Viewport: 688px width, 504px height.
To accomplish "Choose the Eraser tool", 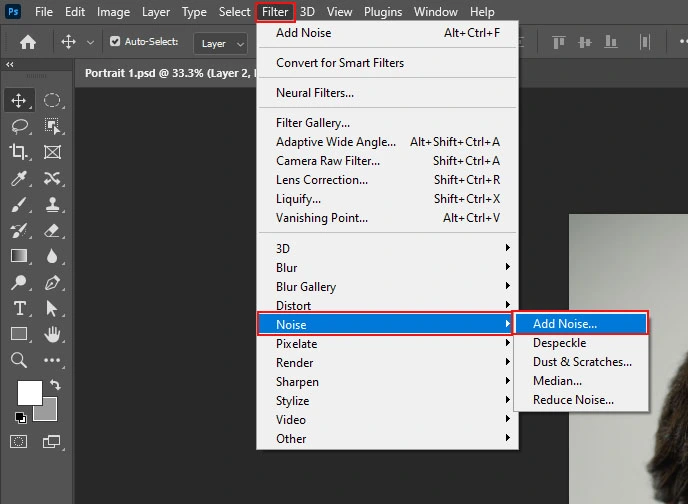I will tap(52, 230).
